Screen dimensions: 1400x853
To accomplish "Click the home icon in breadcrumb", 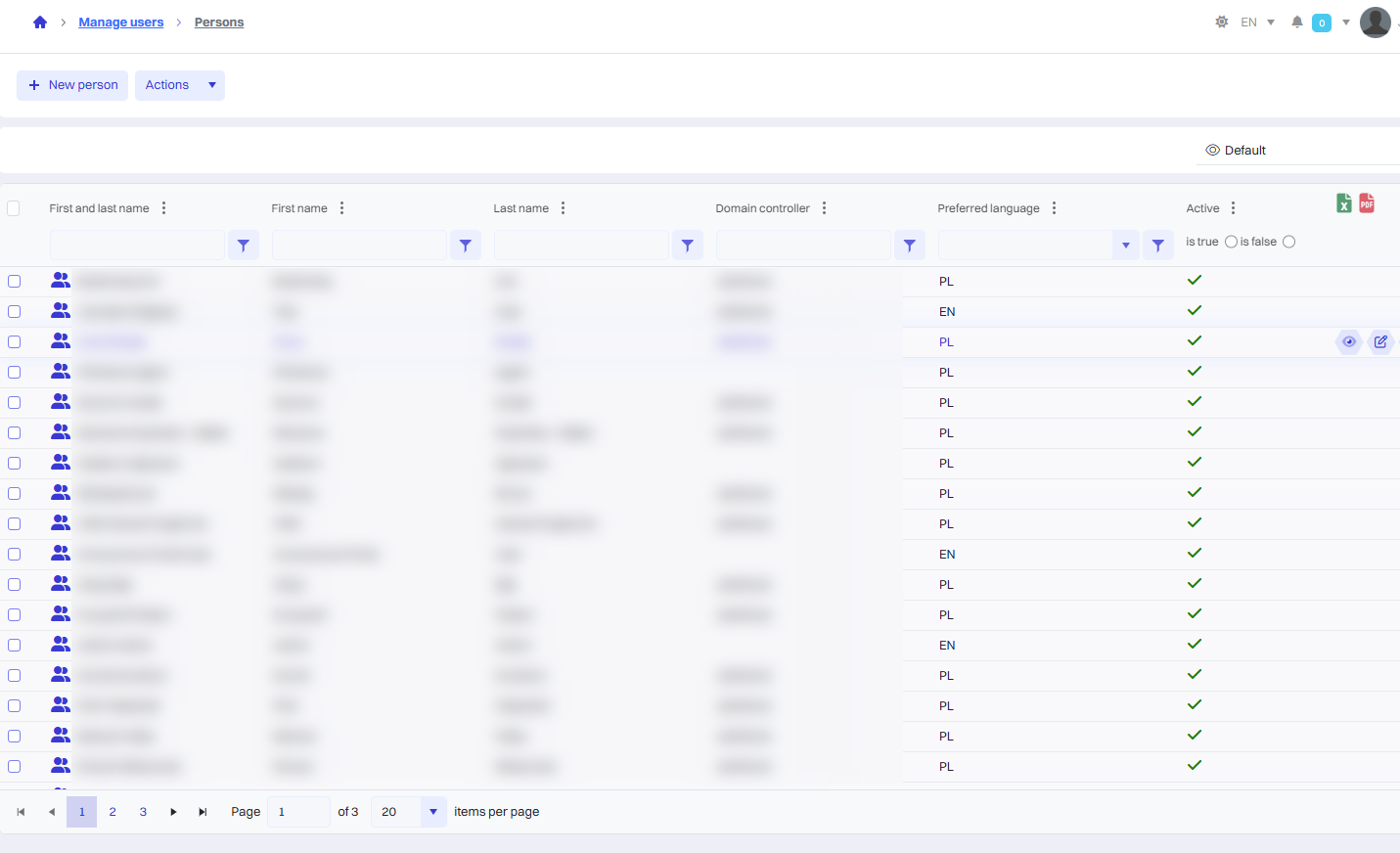I will click(x=40, y=22).
